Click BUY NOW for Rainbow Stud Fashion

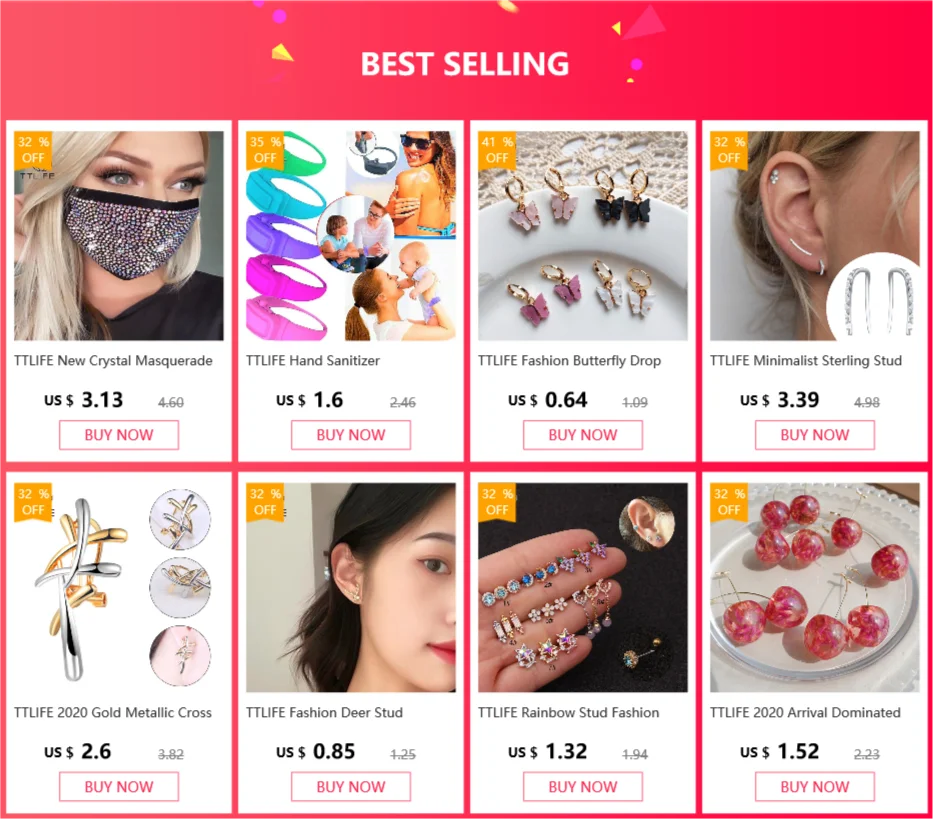[x=583, y=787]
